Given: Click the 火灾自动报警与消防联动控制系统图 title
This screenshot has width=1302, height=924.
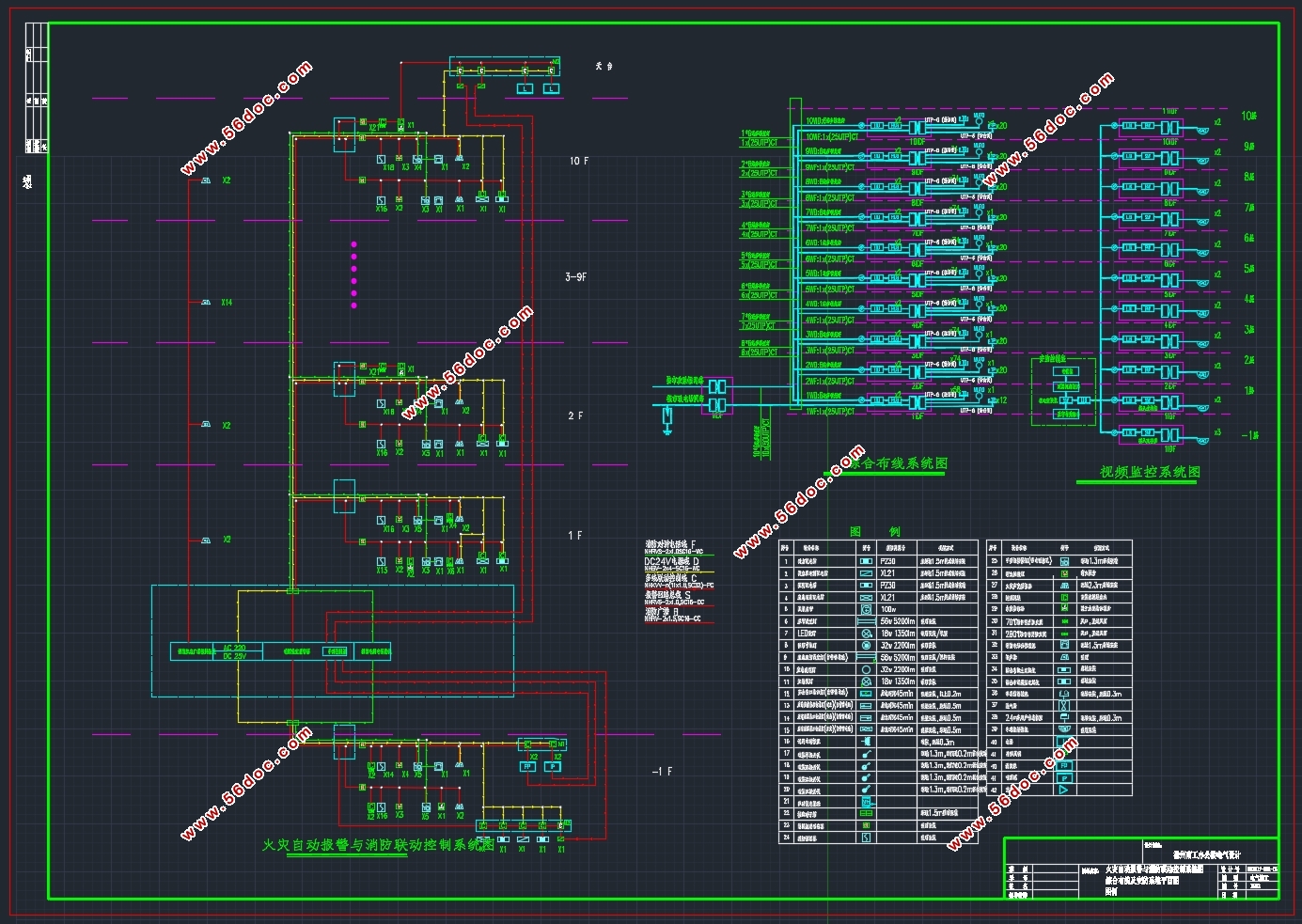Looking at the screenshot, I should 378,845.
